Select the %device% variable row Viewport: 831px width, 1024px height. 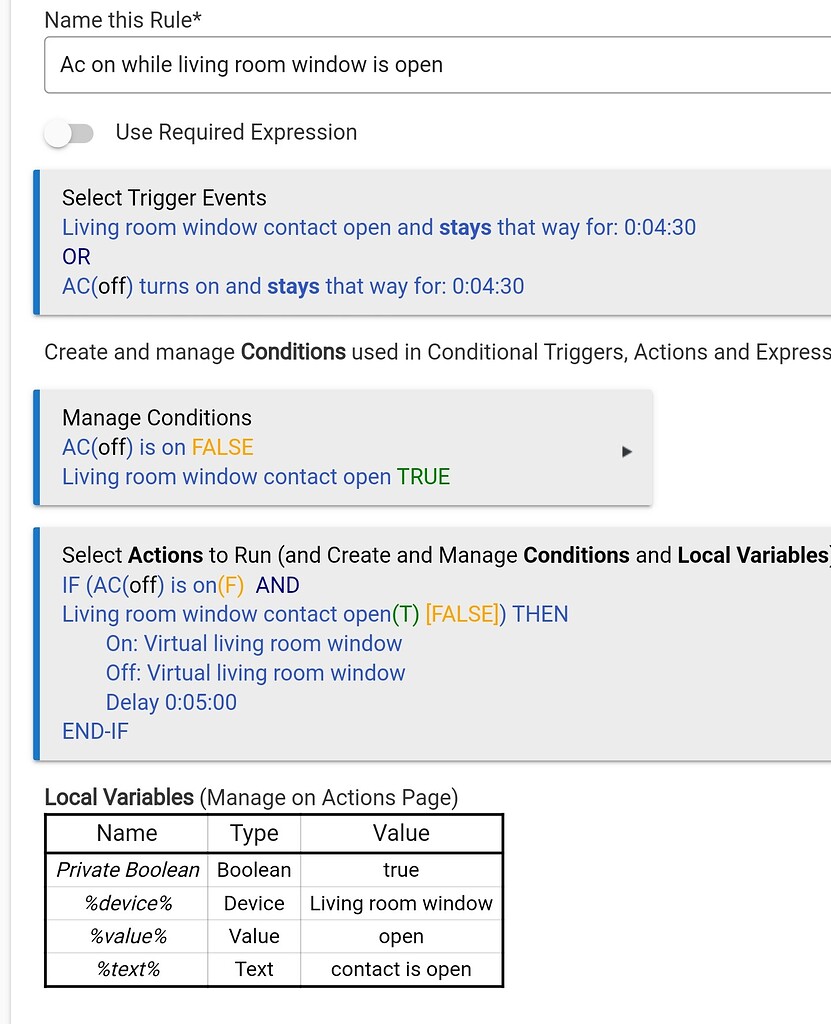[x=126, y=903]
